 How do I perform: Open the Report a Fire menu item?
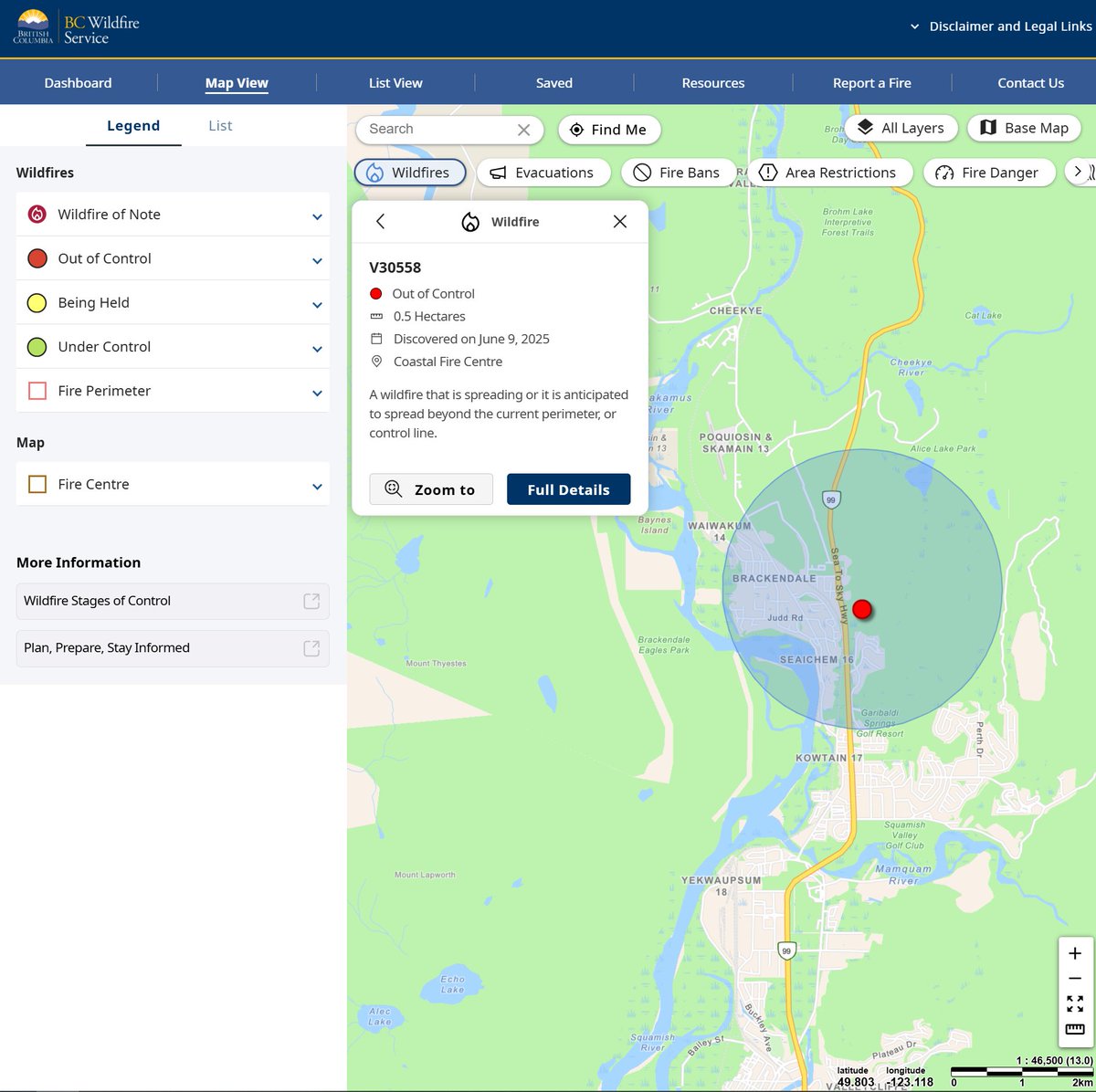(871, 82)
